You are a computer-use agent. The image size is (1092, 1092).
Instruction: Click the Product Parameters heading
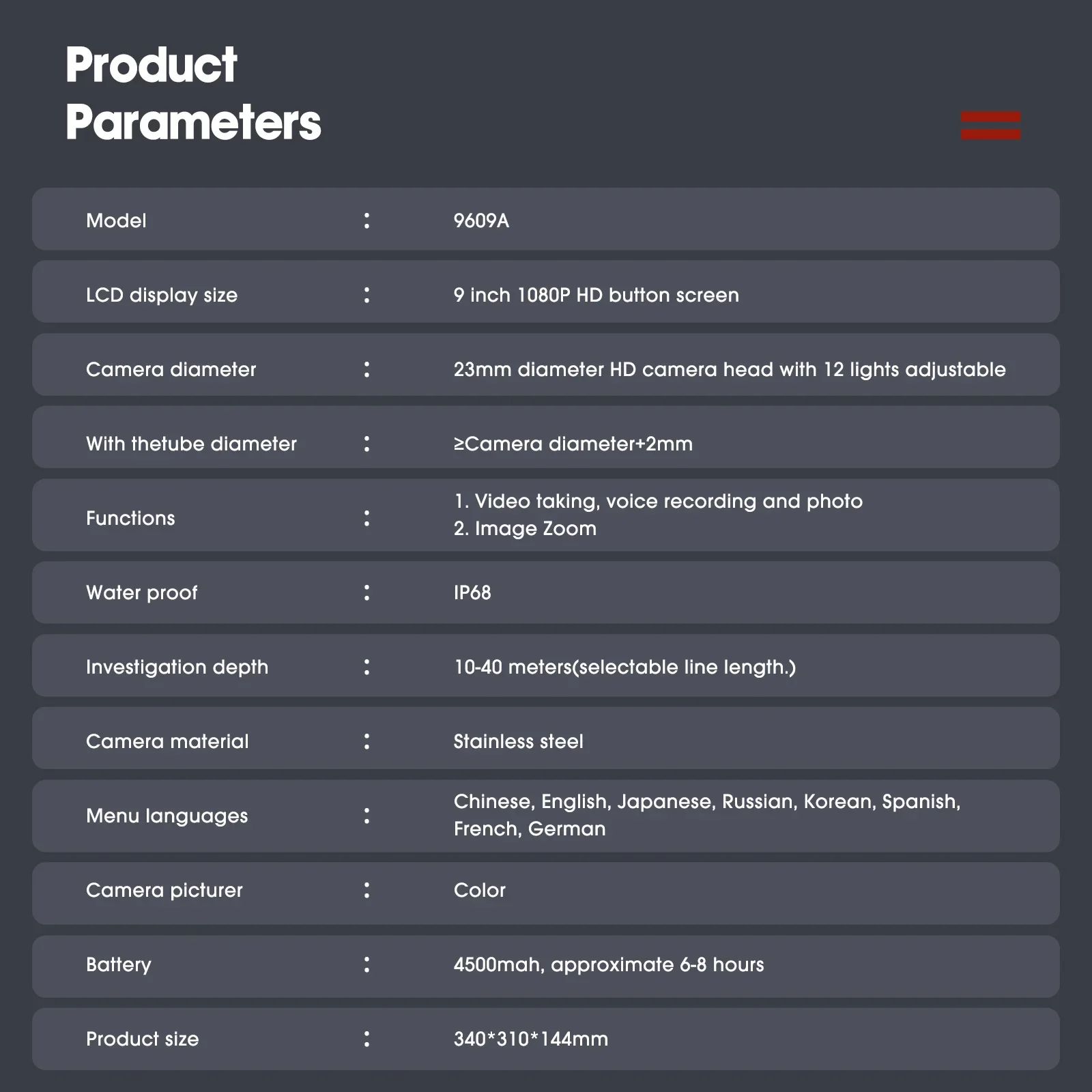193,94
